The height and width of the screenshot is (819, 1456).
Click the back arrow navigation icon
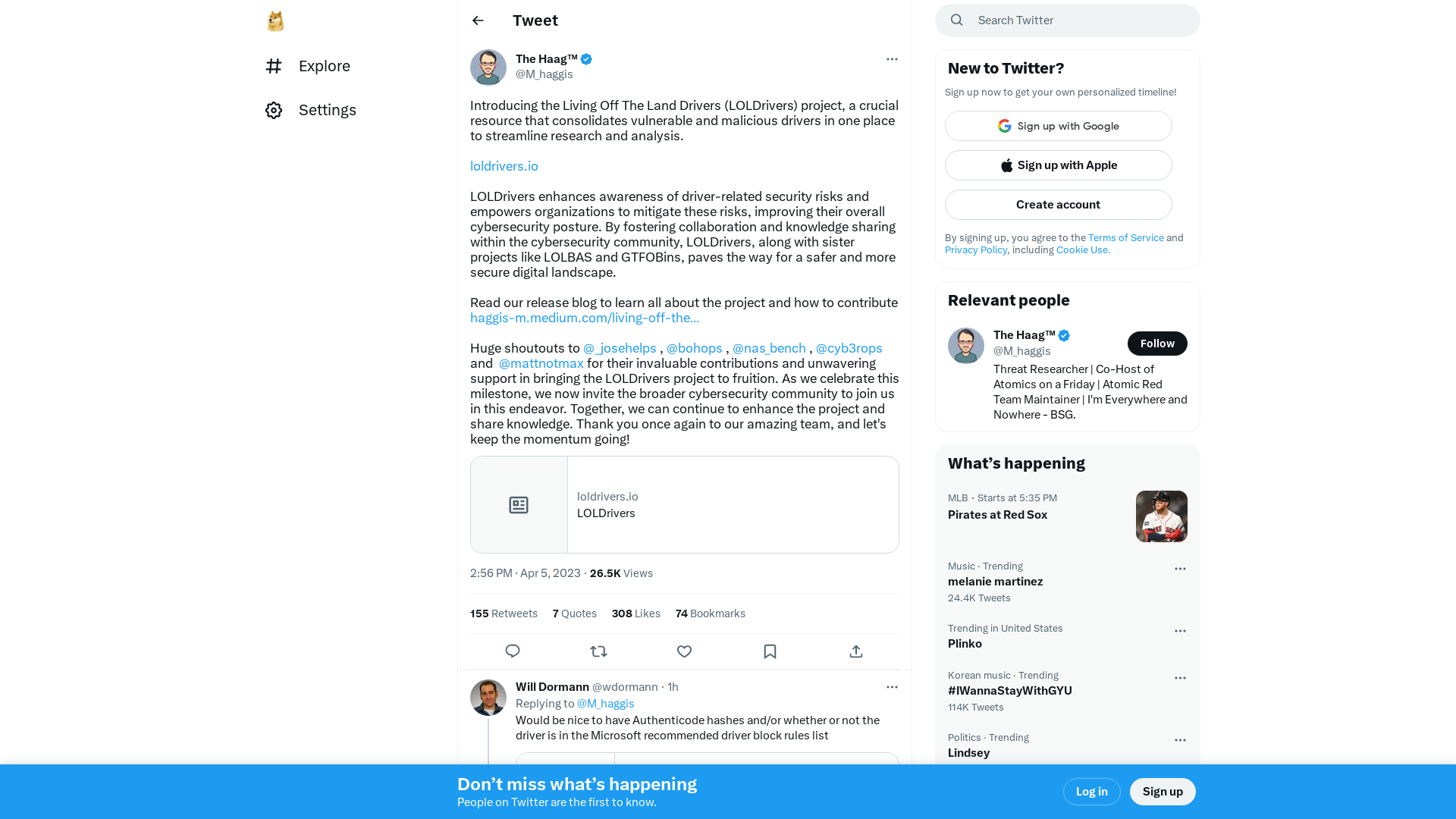coord(478,20)
